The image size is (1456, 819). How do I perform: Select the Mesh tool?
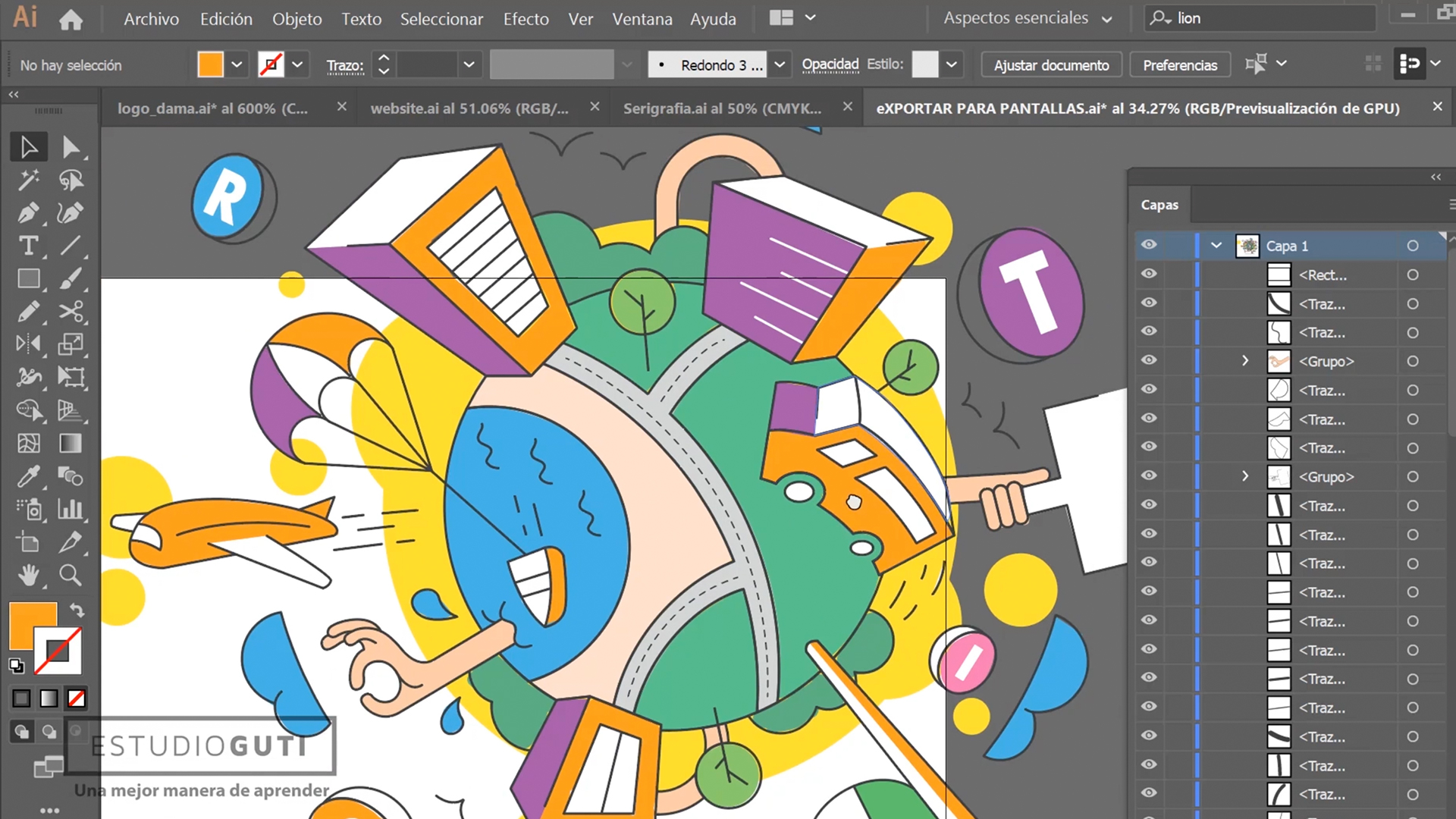point(29,443)
